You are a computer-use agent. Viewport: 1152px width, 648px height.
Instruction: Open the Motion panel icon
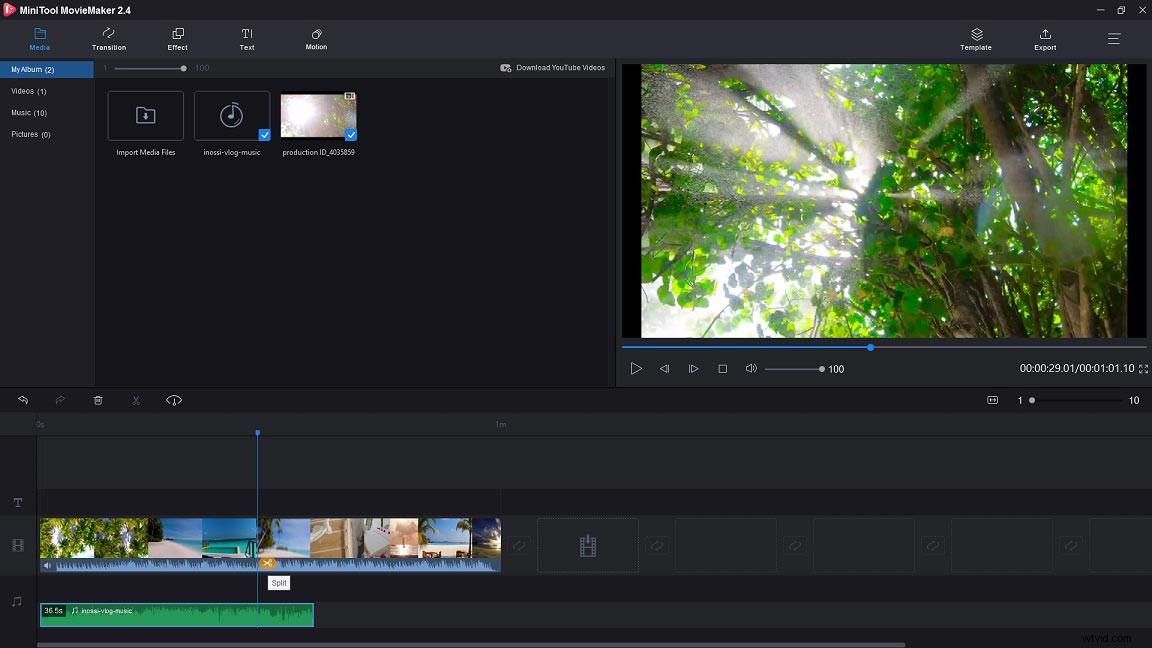[x=316, y=39]
